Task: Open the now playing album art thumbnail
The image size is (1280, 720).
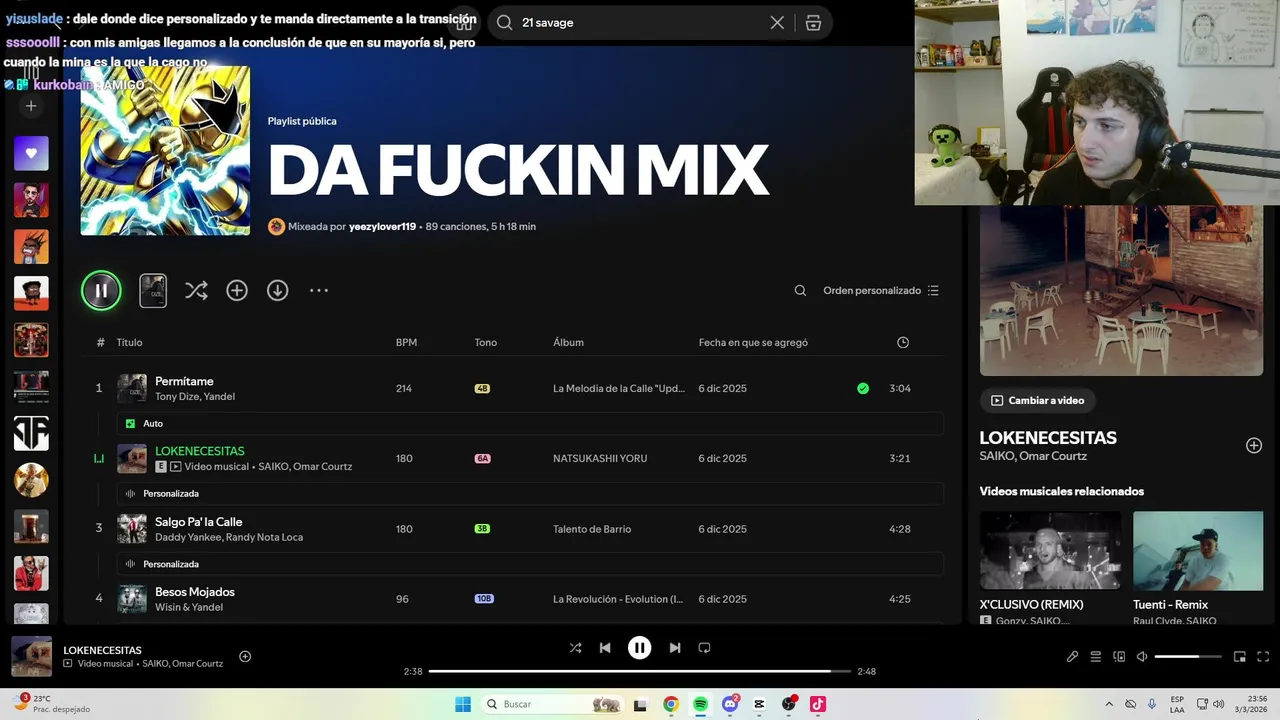Action: [32, 657]
